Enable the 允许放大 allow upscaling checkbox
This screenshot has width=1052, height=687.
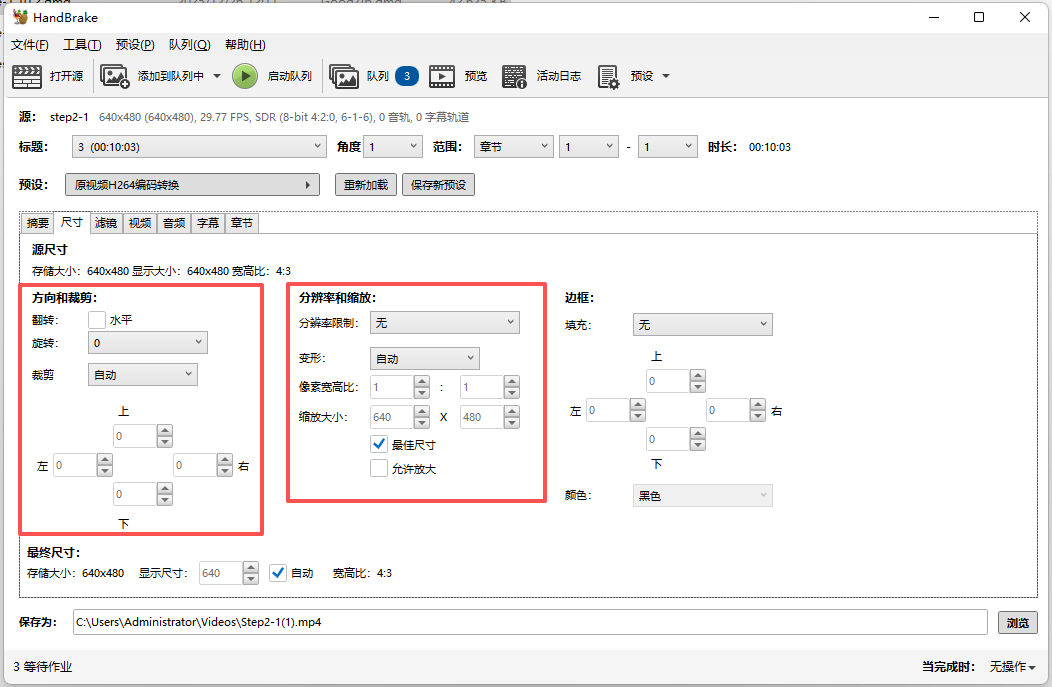[379, 468]
